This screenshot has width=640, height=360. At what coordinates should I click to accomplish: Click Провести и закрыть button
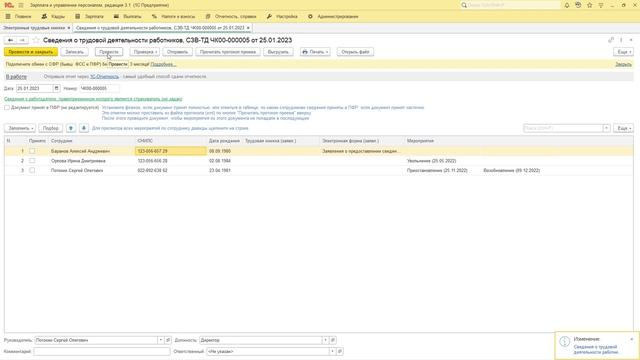click(x=31, y=52)
